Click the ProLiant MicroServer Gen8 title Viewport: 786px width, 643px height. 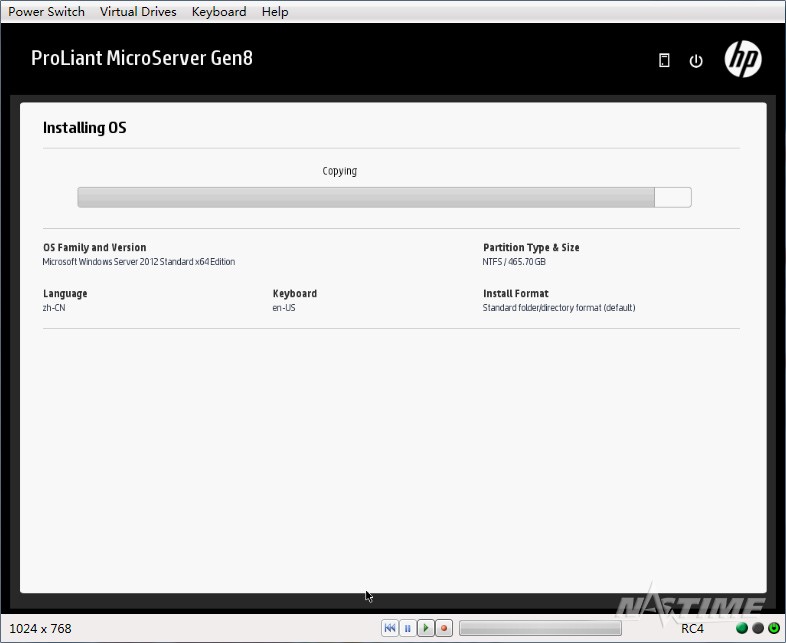pyautogui.click(x=142, y=58)
